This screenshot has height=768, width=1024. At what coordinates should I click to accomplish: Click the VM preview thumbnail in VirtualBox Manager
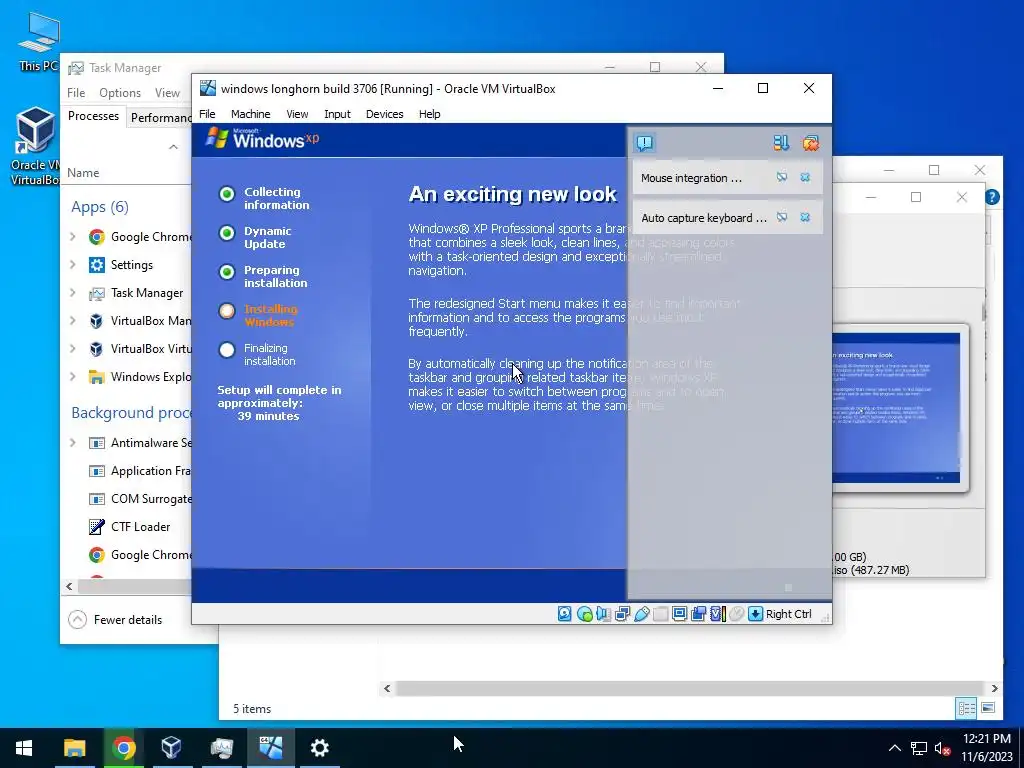point(898,408)
